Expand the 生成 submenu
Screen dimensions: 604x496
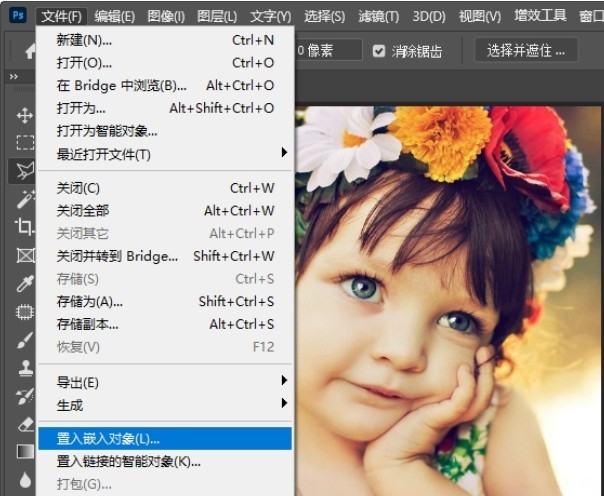[165, 405]
